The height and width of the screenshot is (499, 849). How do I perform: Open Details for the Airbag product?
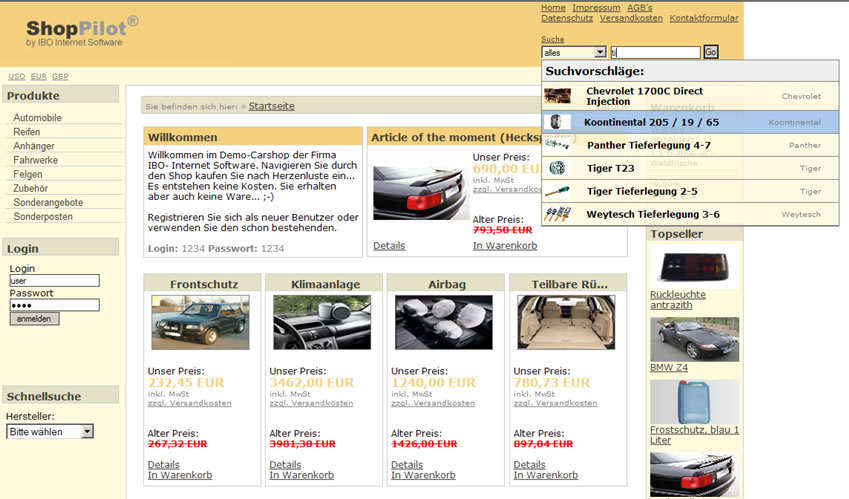407,464
